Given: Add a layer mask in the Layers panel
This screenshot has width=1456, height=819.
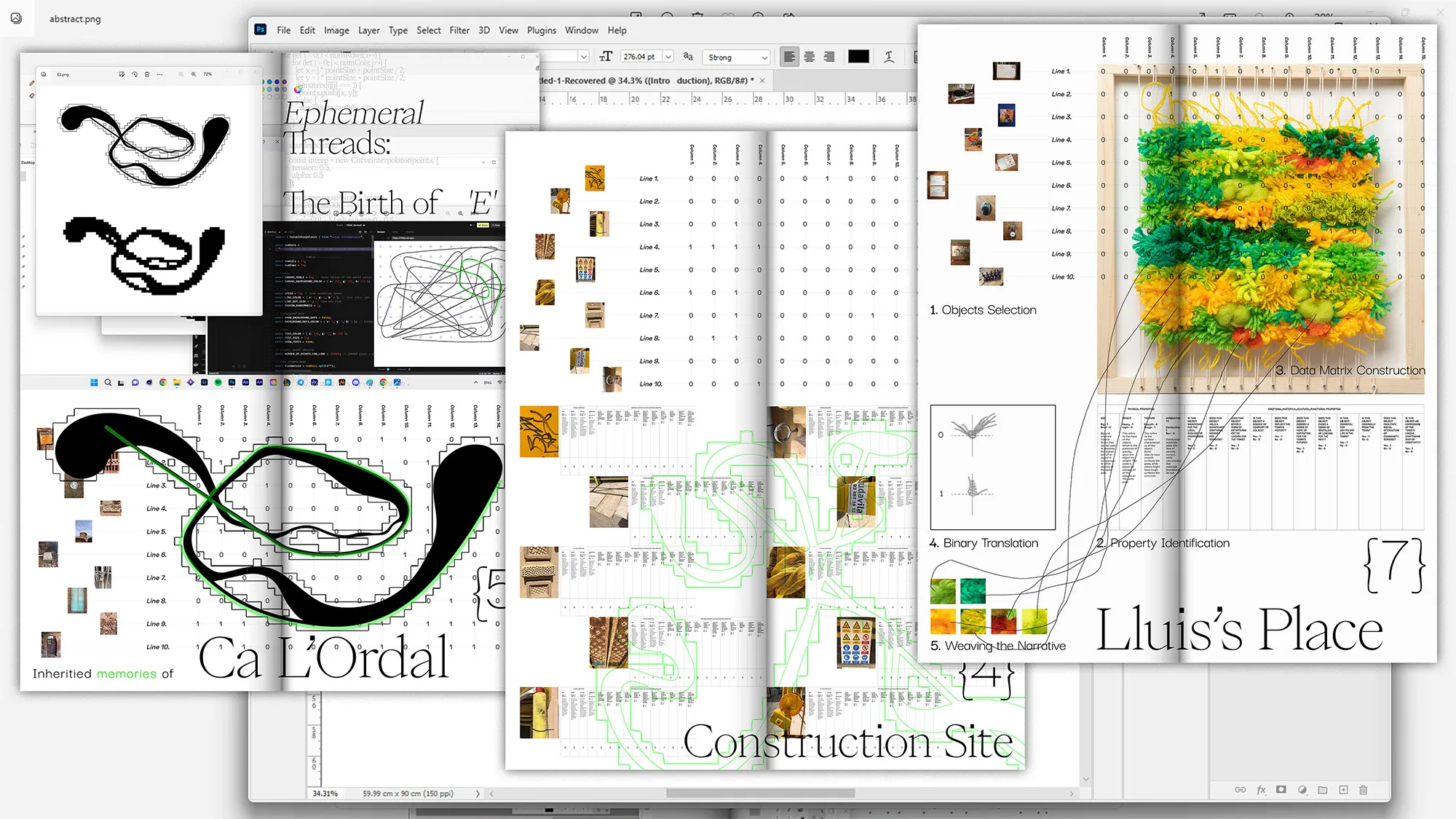Looking at the screenshot, I should click(x=1281, y=790).
